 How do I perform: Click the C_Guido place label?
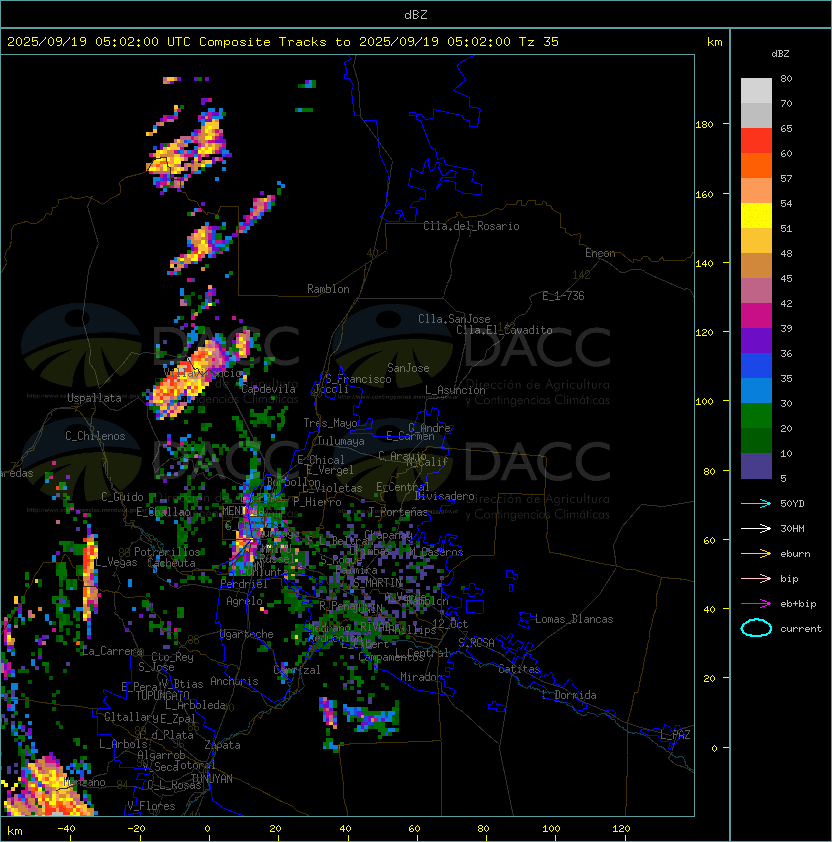coord(122,497)
